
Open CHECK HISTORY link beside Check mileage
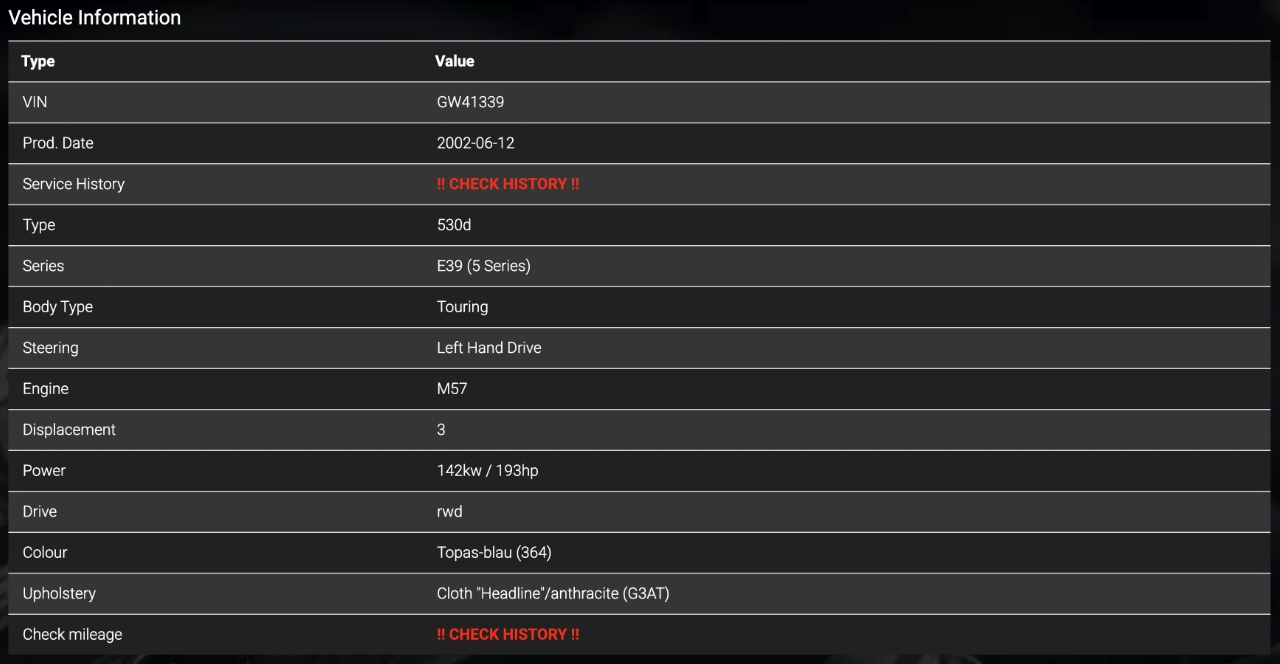pos(508,634)
